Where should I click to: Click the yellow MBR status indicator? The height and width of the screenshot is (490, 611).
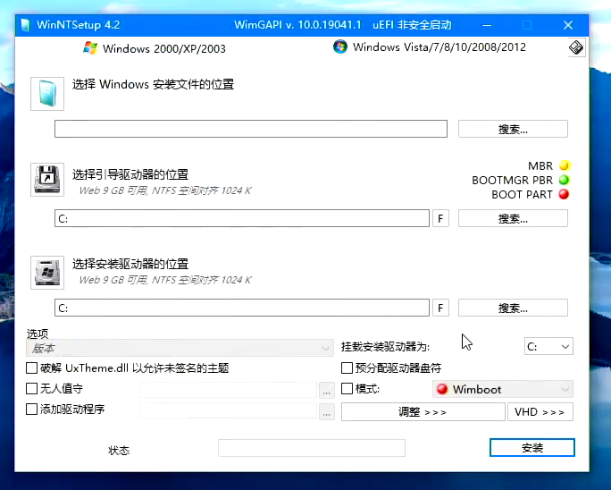click(x=564, y=166)
